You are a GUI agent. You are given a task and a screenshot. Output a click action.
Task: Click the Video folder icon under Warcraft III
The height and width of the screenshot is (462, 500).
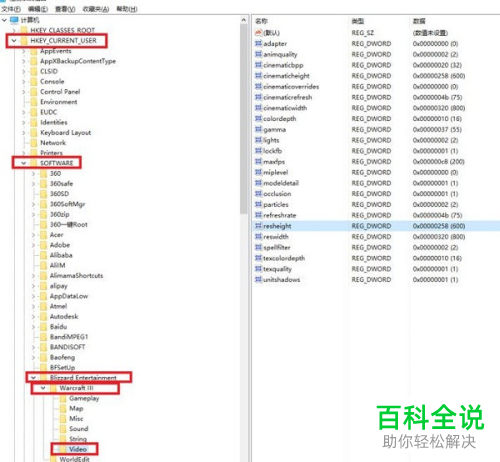pyautogui.click(x=63, y=449)
